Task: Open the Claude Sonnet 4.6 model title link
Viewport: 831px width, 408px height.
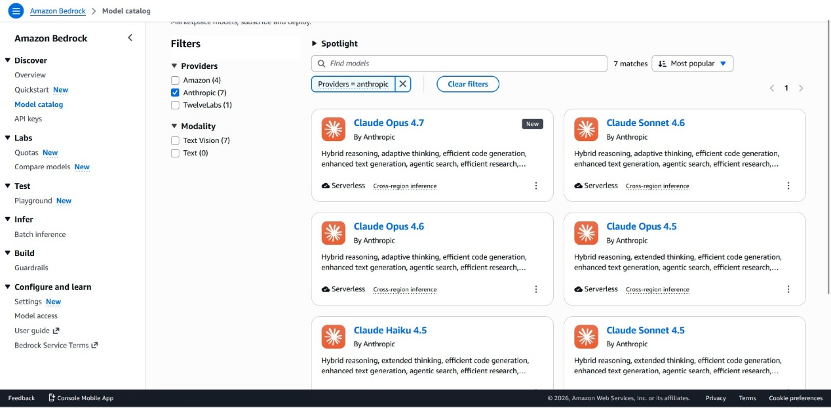Action: (646, 123)
